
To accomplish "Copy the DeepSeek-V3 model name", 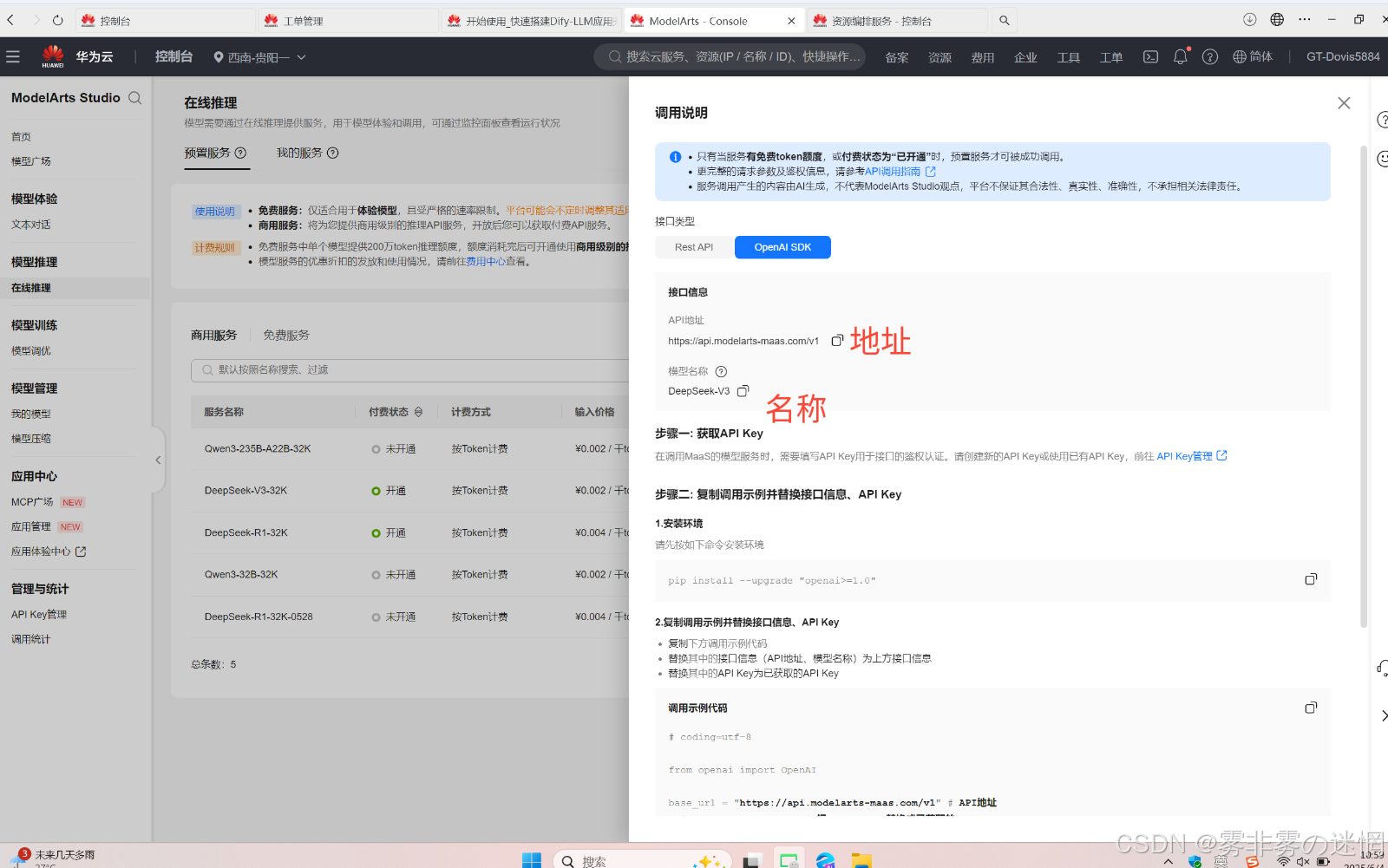I will [743, 391].
